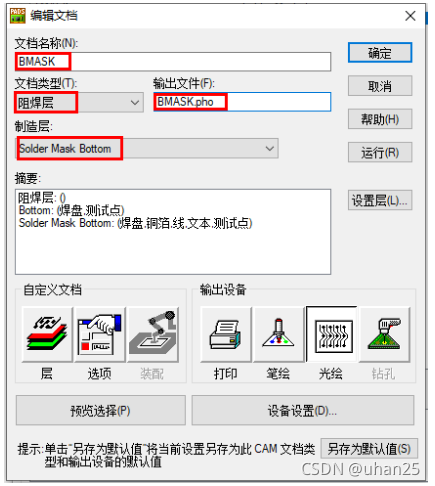
Task: Select the 打印 (Print) output device
Action: [226, 334]
